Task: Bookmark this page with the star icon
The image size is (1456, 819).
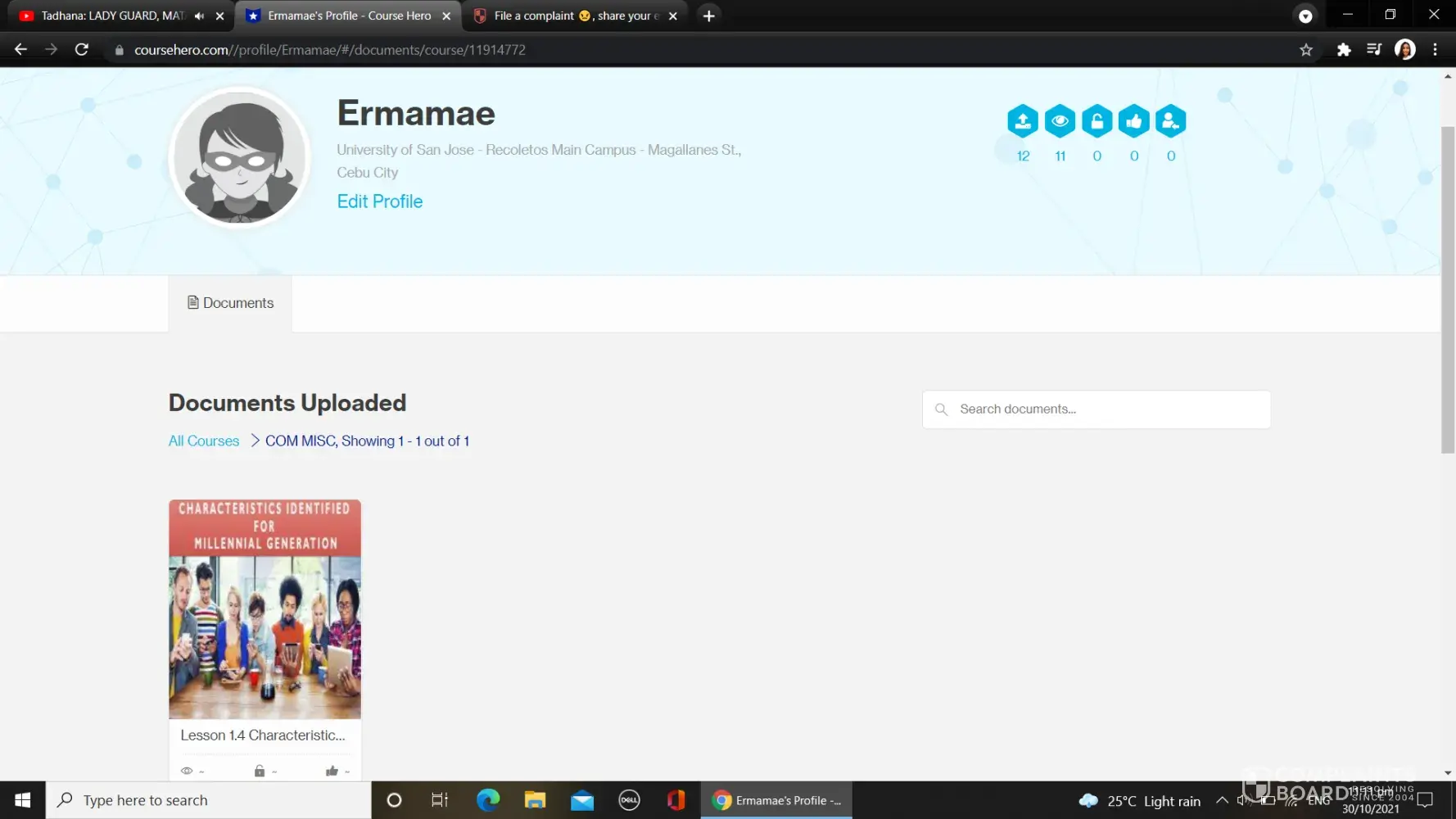Action: click(x=1305, y=50)
